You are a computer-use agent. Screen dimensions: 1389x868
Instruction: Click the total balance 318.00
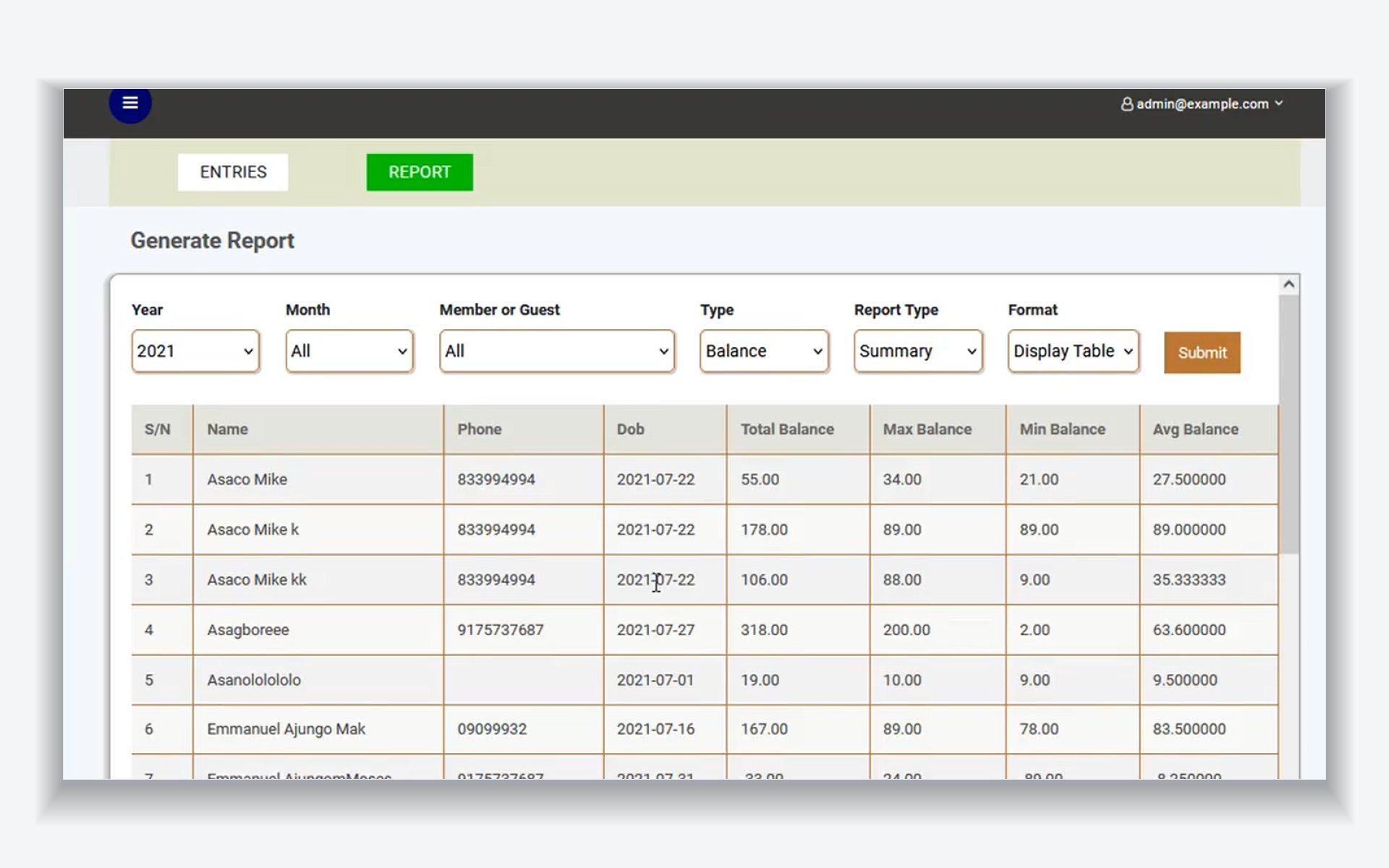(764, 630)
